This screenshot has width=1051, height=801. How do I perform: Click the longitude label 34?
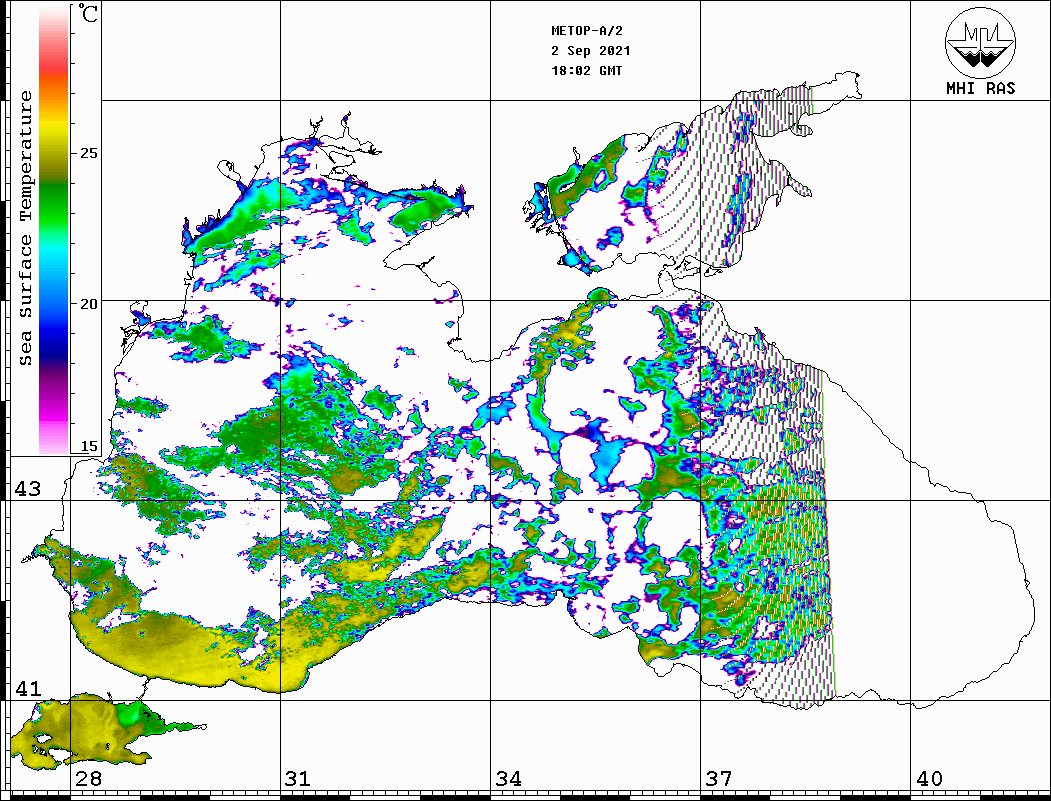pyautogui.click(x=509, y=778)
